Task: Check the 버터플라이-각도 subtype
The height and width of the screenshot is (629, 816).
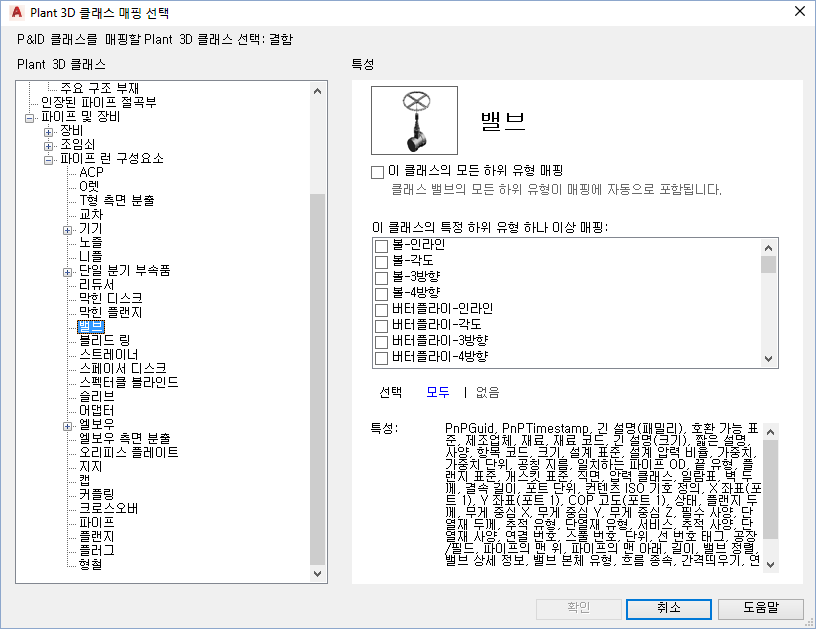Action: [x=381, y=326]
